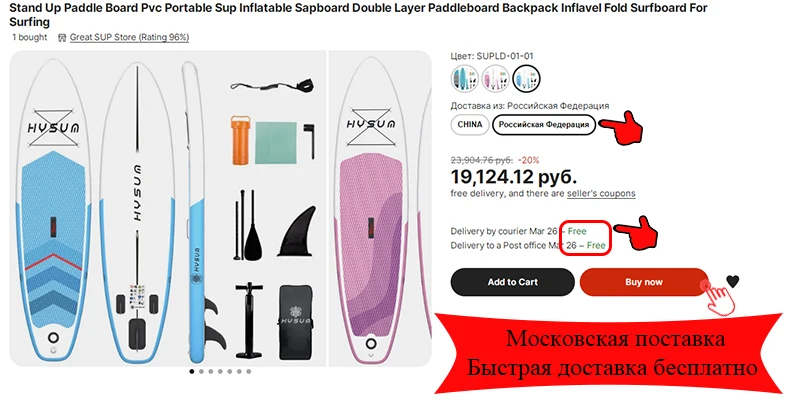Click the store icon beside Great SUP Store
This screenshot has height=400, width=800.
point(62,37)
